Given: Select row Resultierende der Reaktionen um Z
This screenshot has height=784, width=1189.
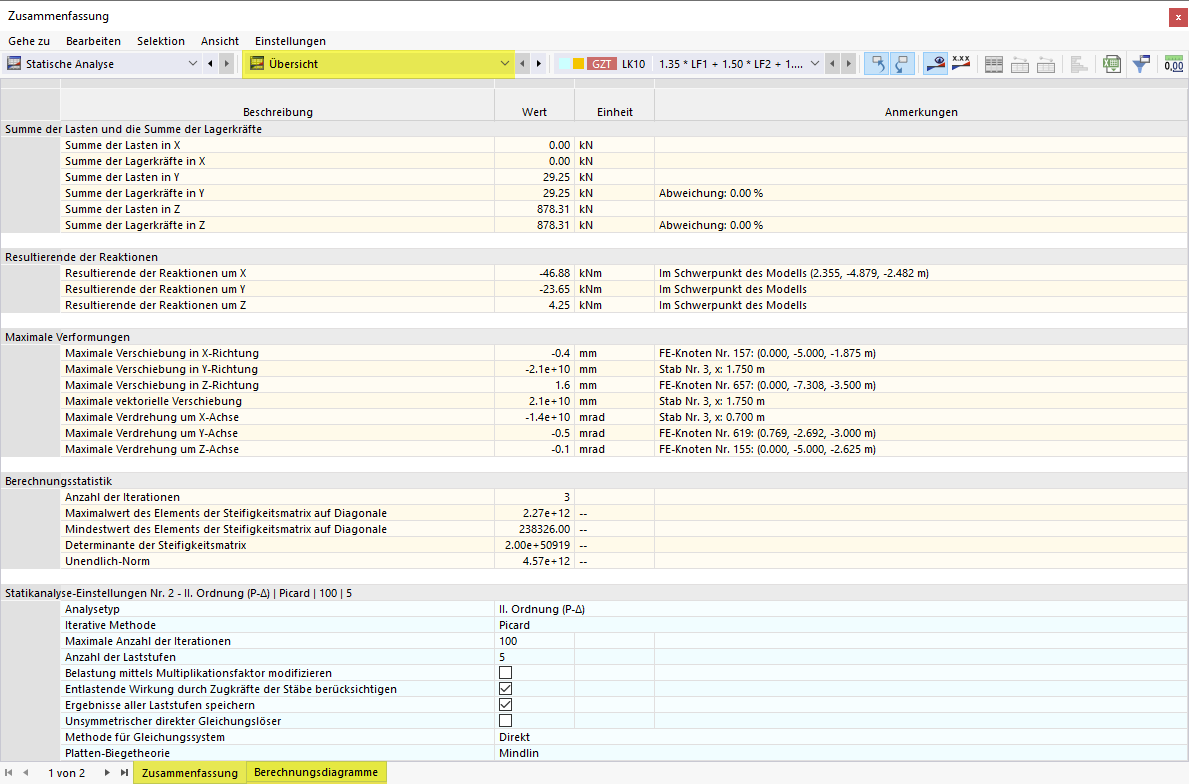Looking at the screenshot, I should [623, 305].
